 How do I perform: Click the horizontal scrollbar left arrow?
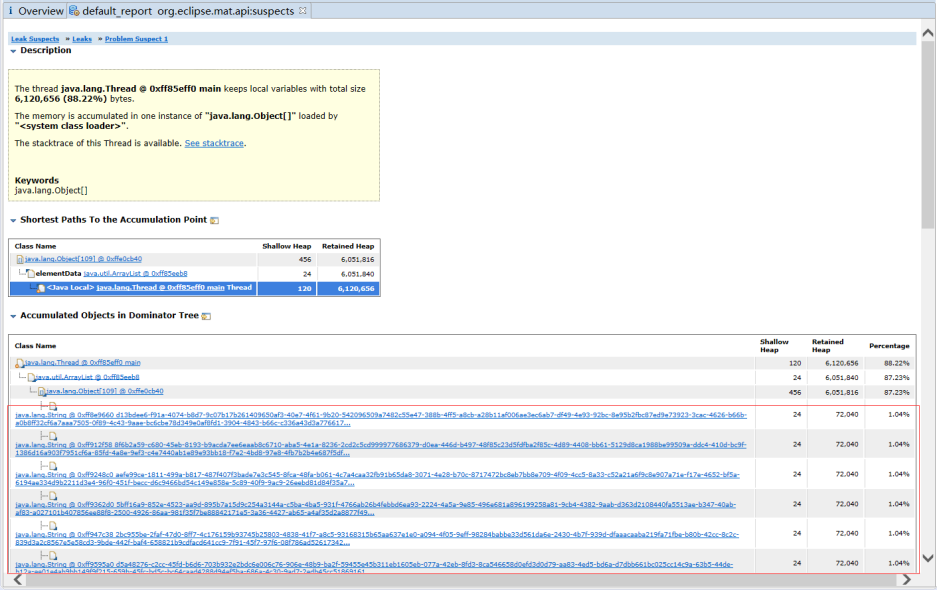(x=18, y=579)
